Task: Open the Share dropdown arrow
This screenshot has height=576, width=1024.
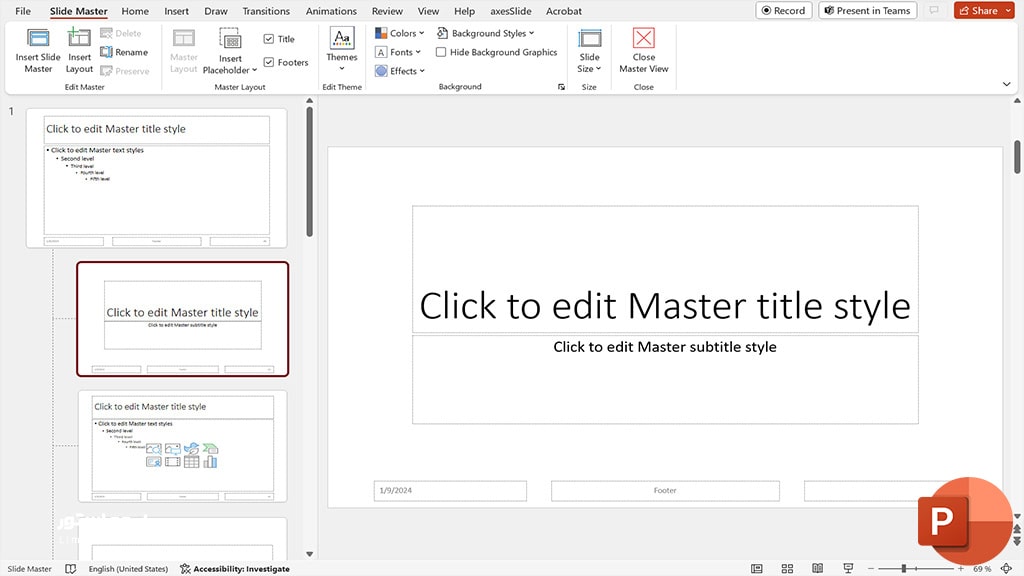Action: 1008,10
